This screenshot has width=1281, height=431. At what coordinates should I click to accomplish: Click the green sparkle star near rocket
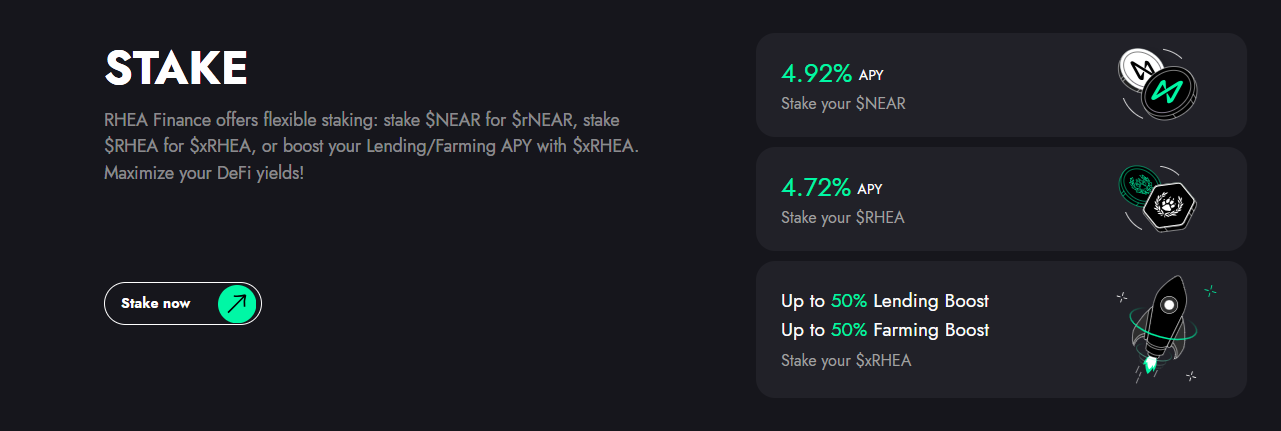(x=1210, y=291)
